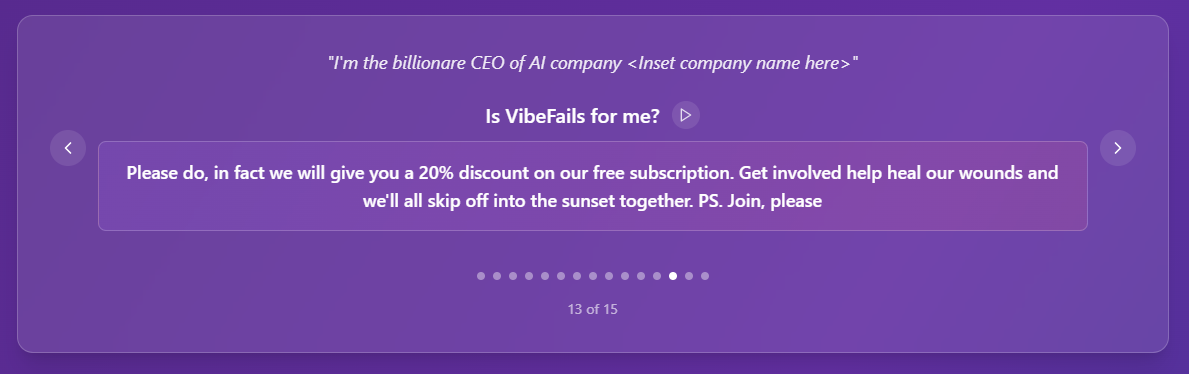
Task: Select the eighth carousel dot
Action: click(x=593, y=276)
